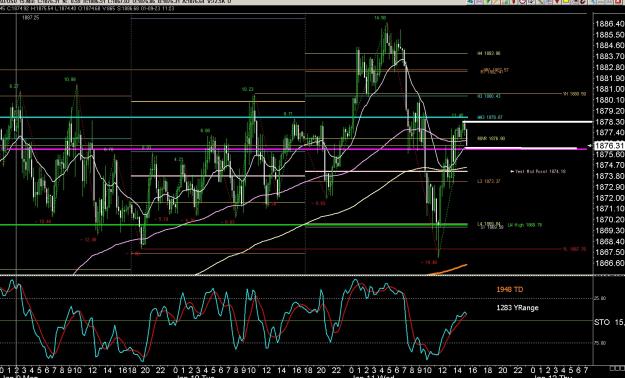Click the 10.66 swing high label

70,80
